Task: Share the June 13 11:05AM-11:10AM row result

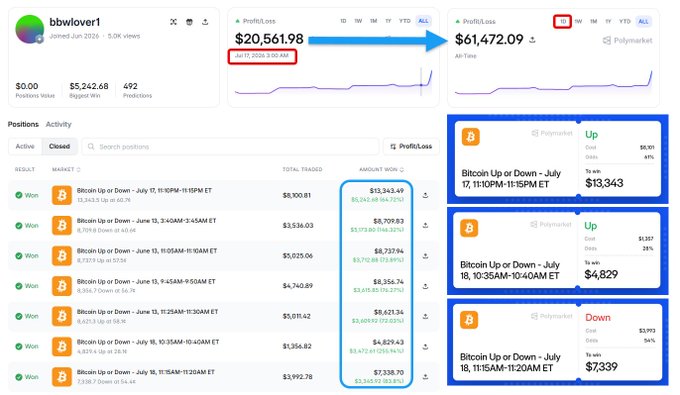Action: coord(425,256)
